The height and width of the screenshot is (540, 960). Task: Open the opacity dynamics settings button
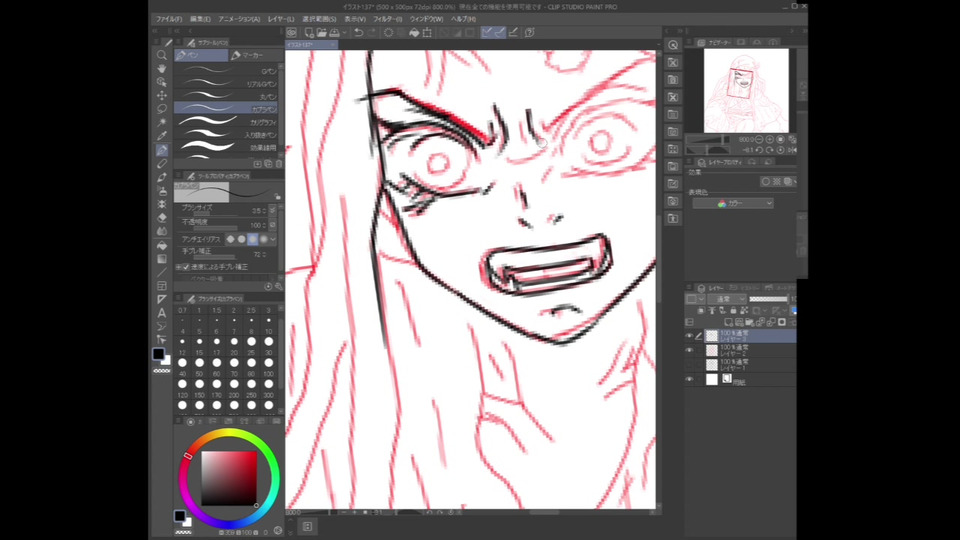(273, 225)
